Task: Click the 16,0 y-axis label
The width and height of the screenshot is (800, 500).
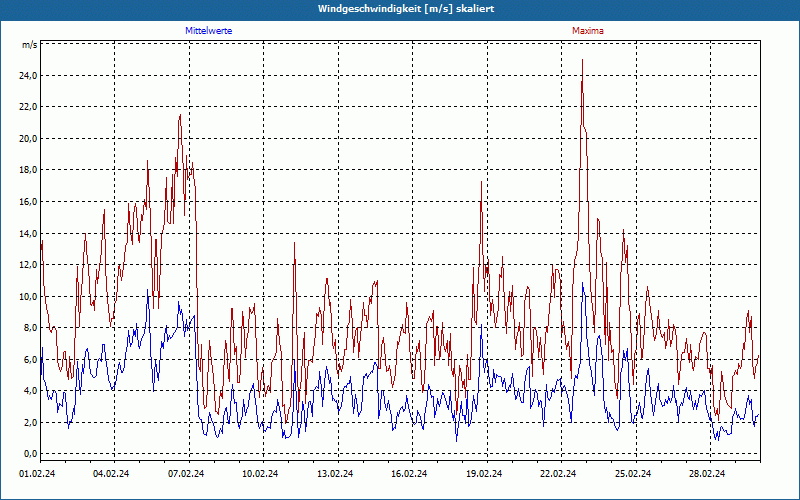Action: click(x=29, y=202)
